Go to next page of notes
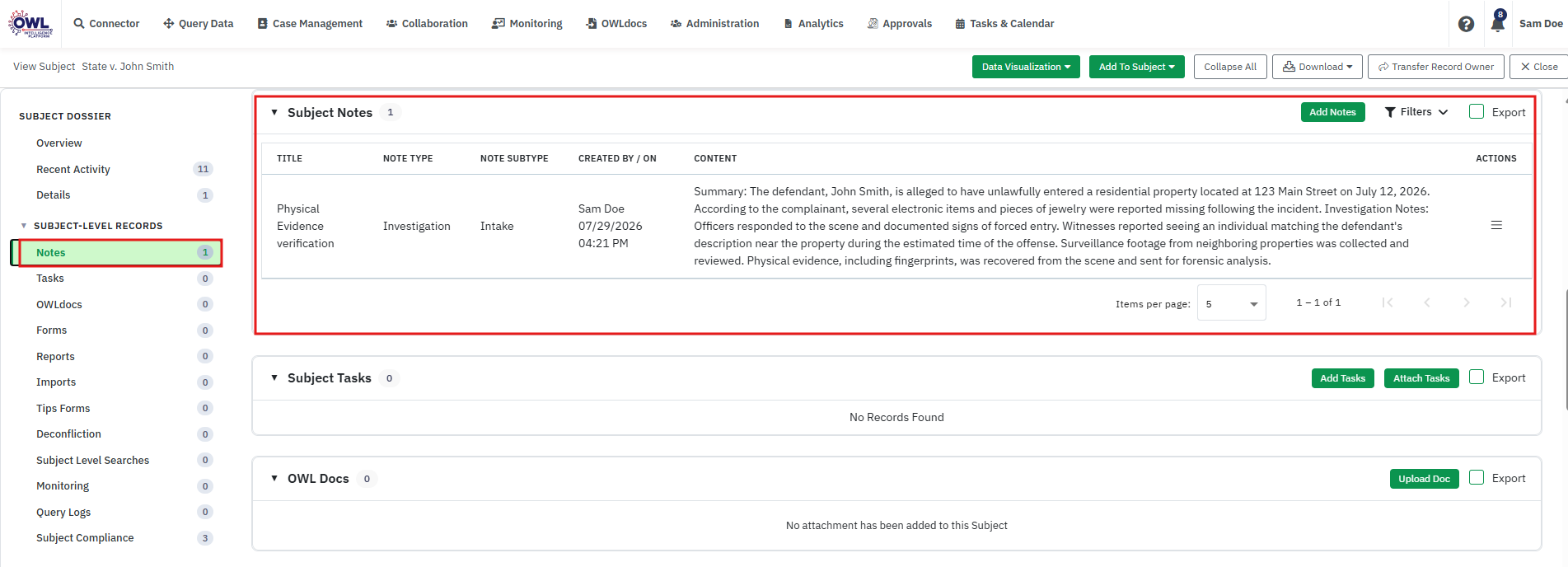This screenshot has width=1568, height=567. point(1467,302)
